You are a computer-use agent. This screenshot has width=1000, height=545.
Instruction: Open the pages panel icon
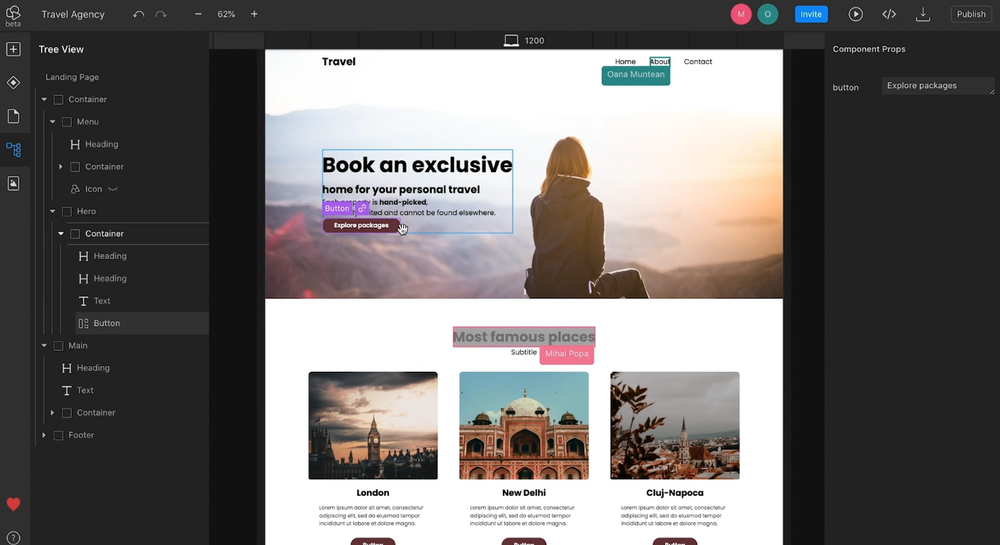coord(13,116)
